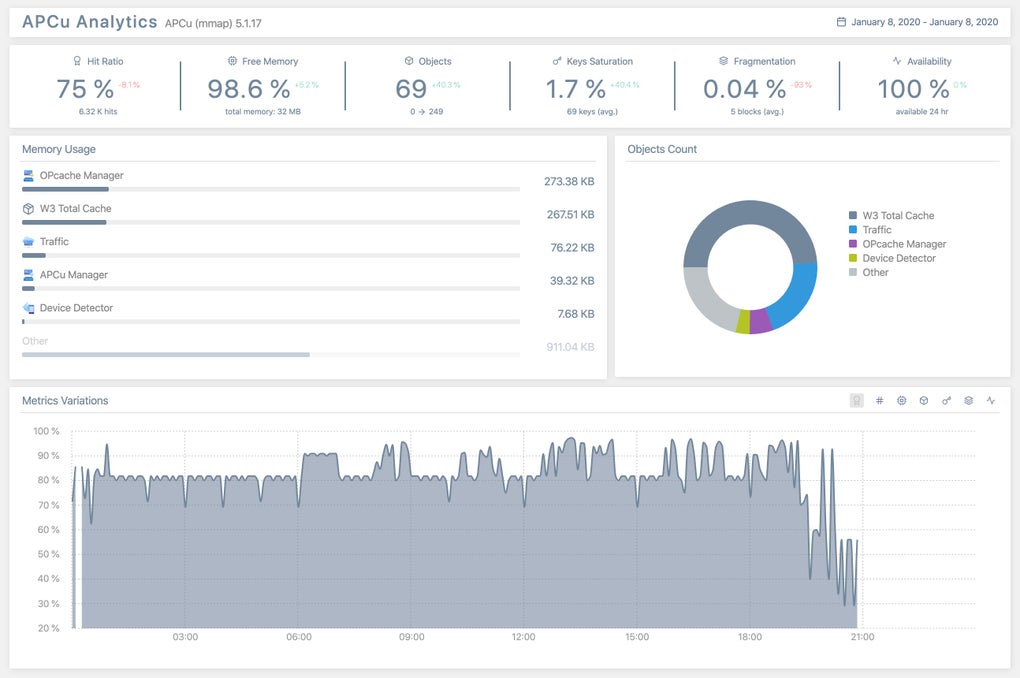Click the Fragmentation layers icon in chart toolbar

click(968, 400)
